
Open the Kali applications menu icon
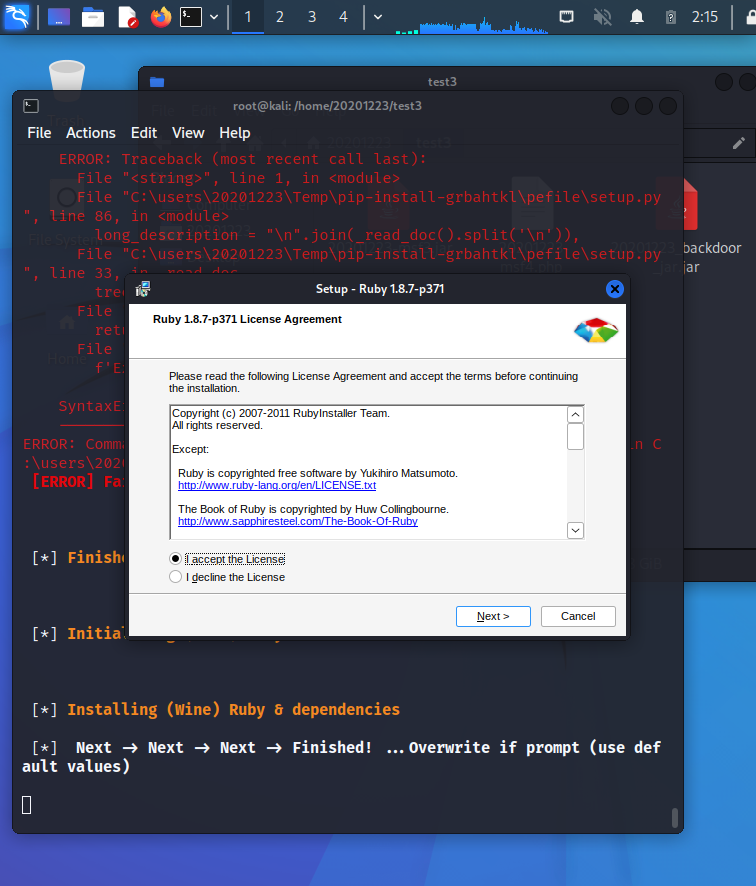coord(16,17)
